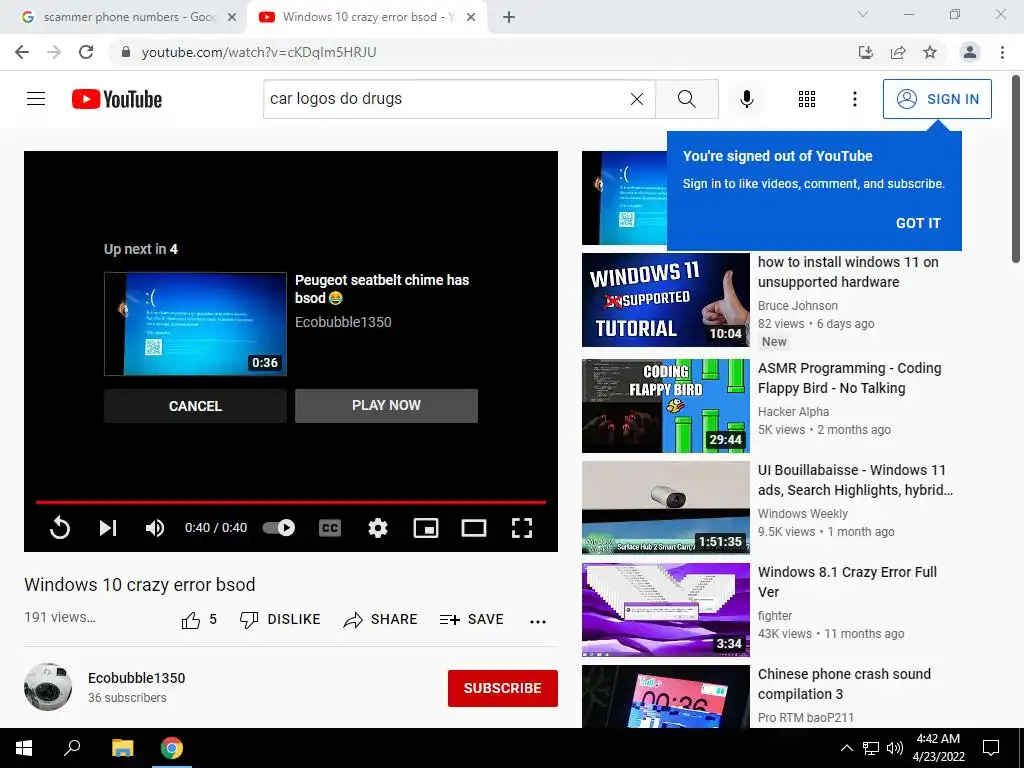Open Ecobubble1350 channel name link
The width and height of the screenshot is (1024, 768).
point(136,678)
